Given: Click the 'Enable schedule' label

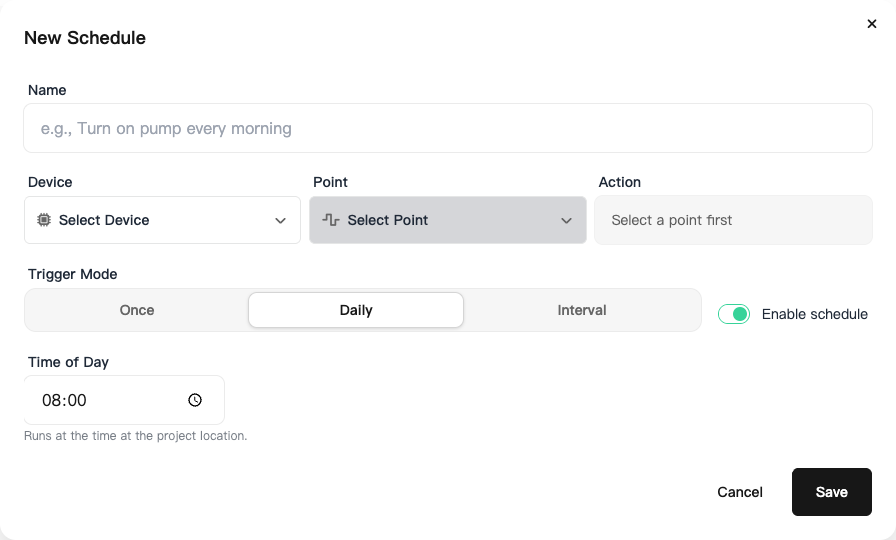Looking at the screenshot, I should point(815,314).
